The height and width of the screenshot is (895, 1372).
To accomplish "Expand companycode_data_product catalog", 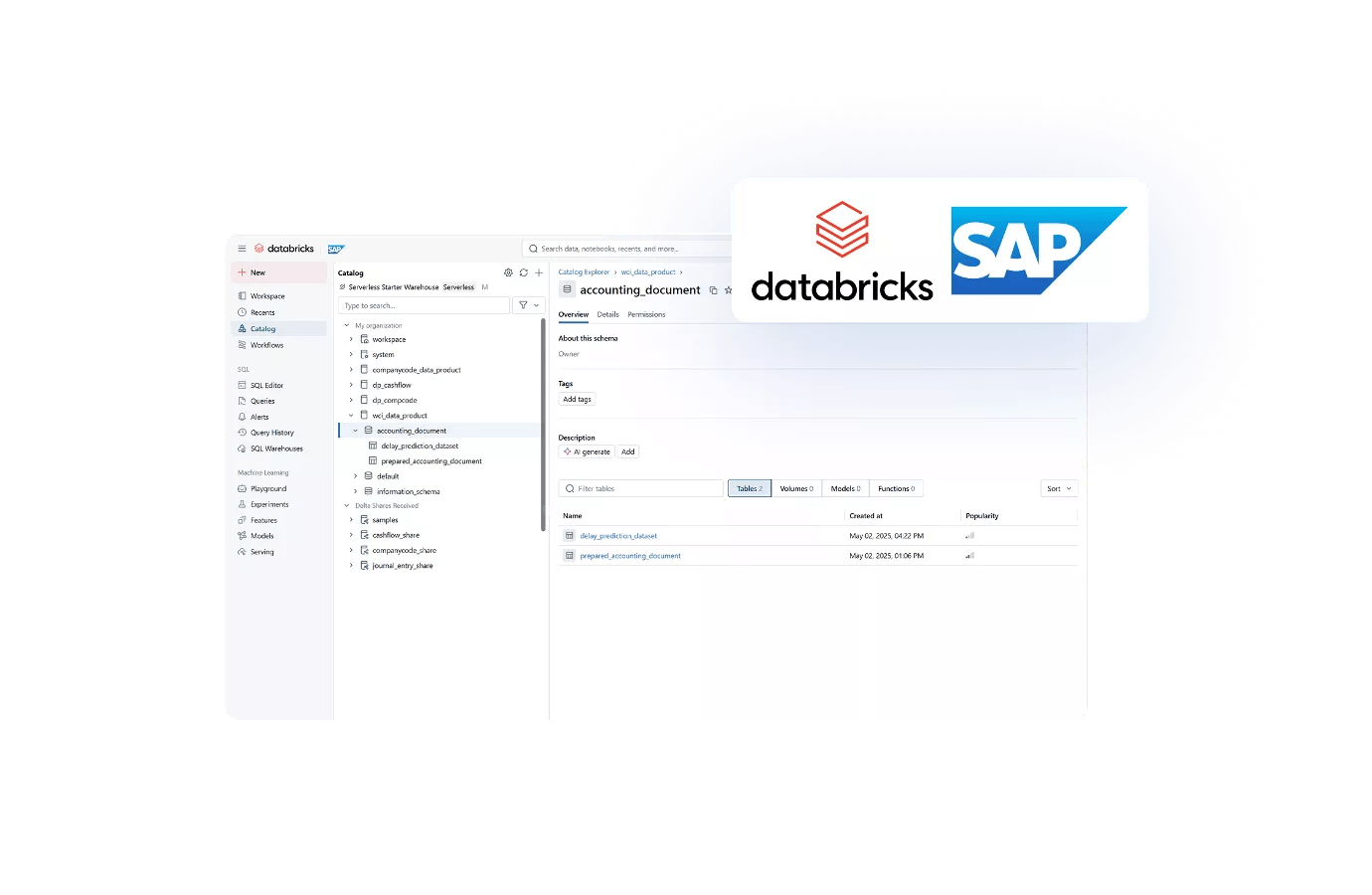I will click(351, 370).
